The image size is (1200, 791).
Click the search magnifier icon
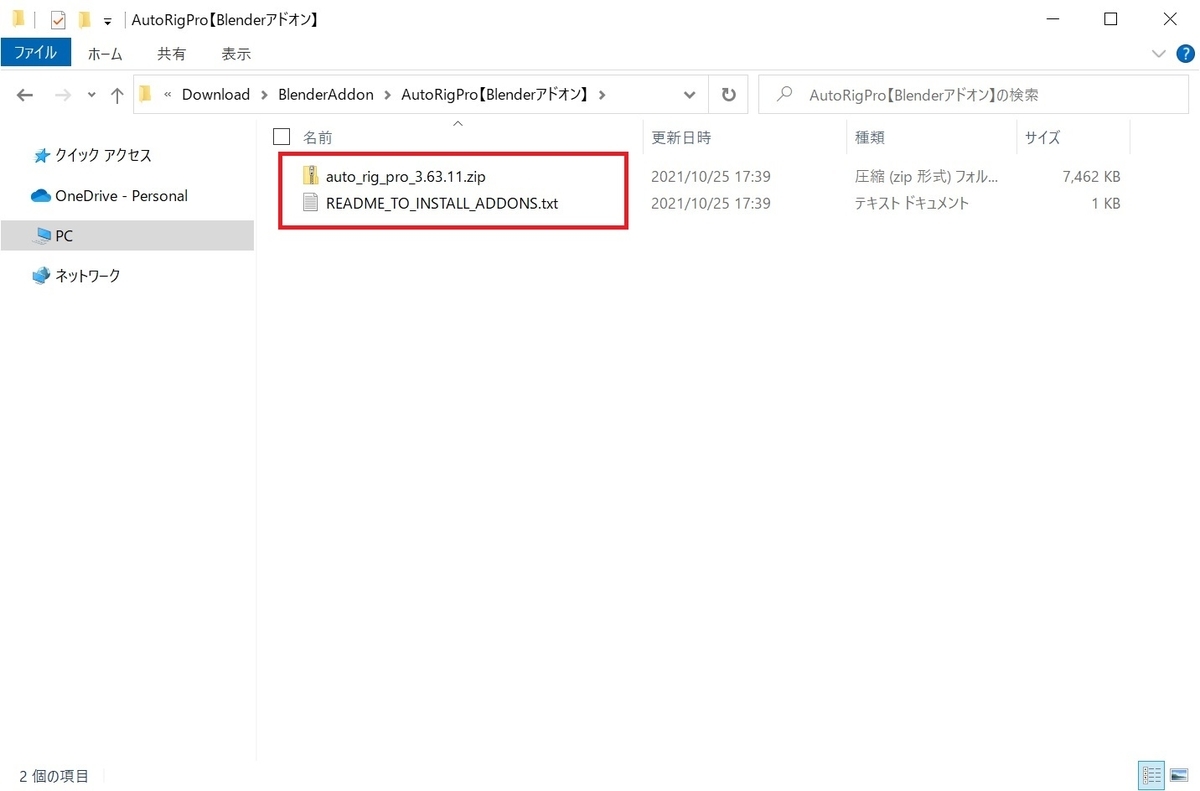pos(786,95)
